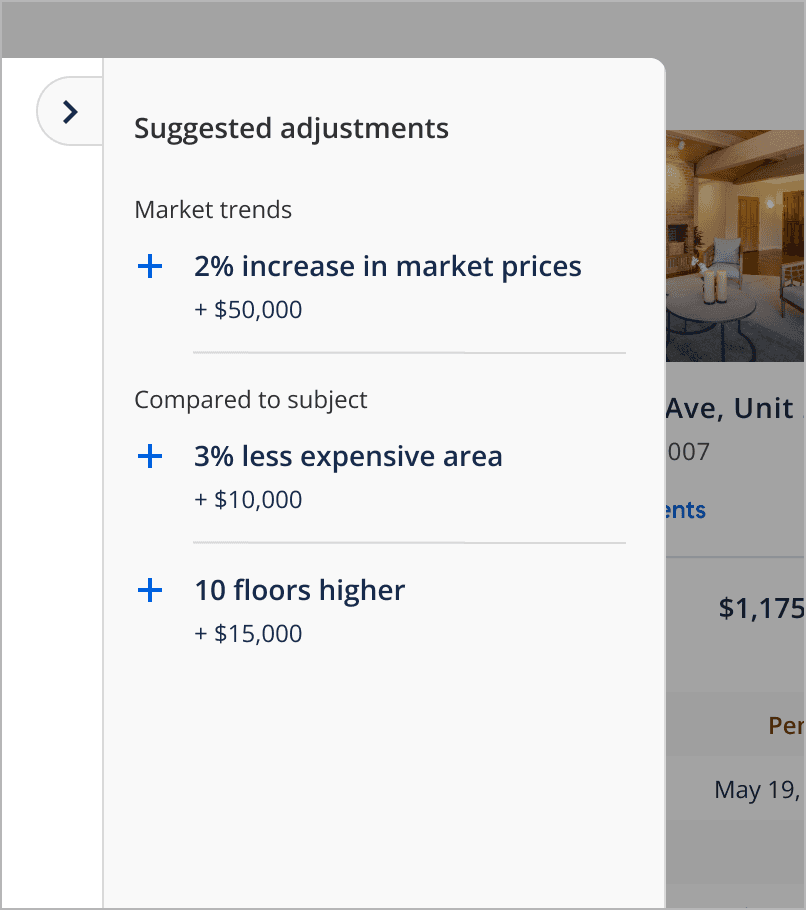806x910 pixels.
Task: Select the '10 floors higher' label
Action: click(x=299, y=591)
